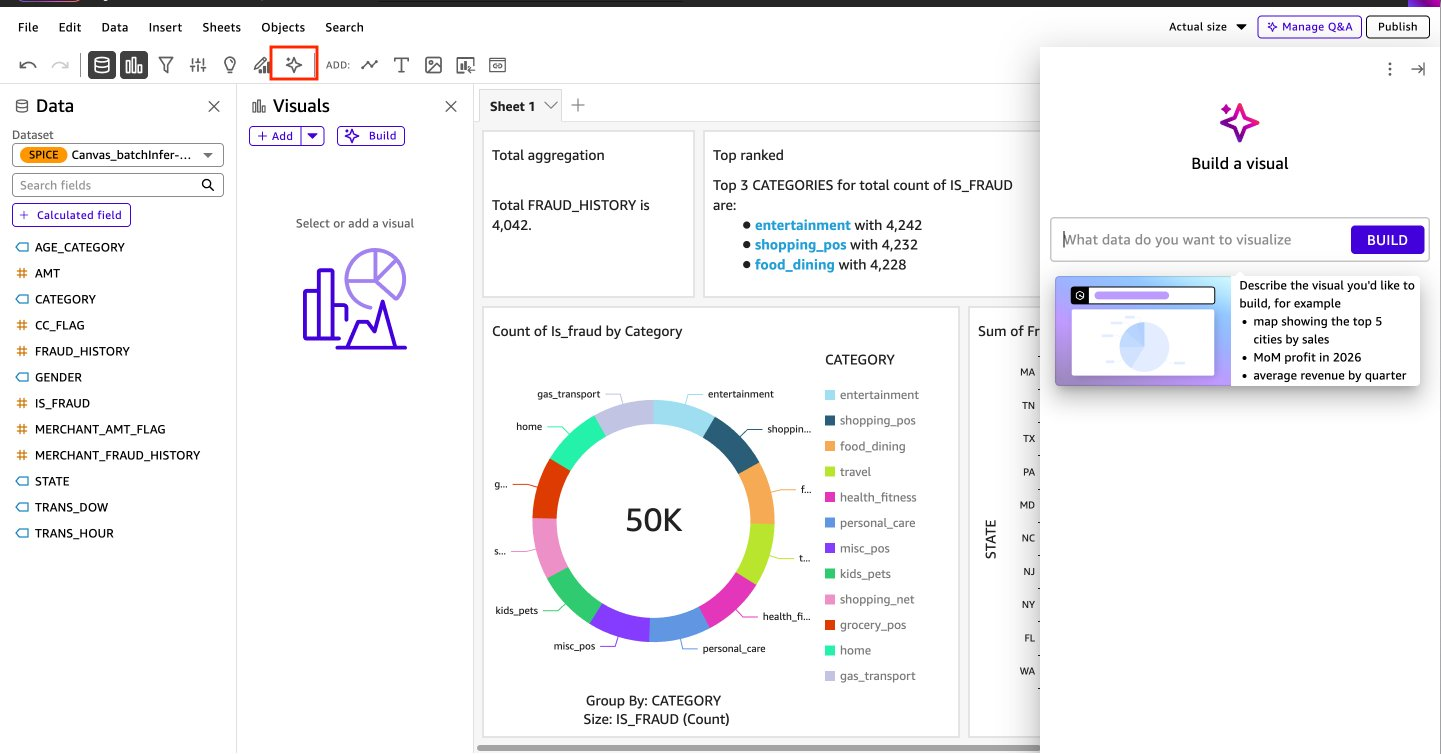The height and width of the screenshot is (754, 1441).
Task: Open the Data menu
Action: [115, 27]
